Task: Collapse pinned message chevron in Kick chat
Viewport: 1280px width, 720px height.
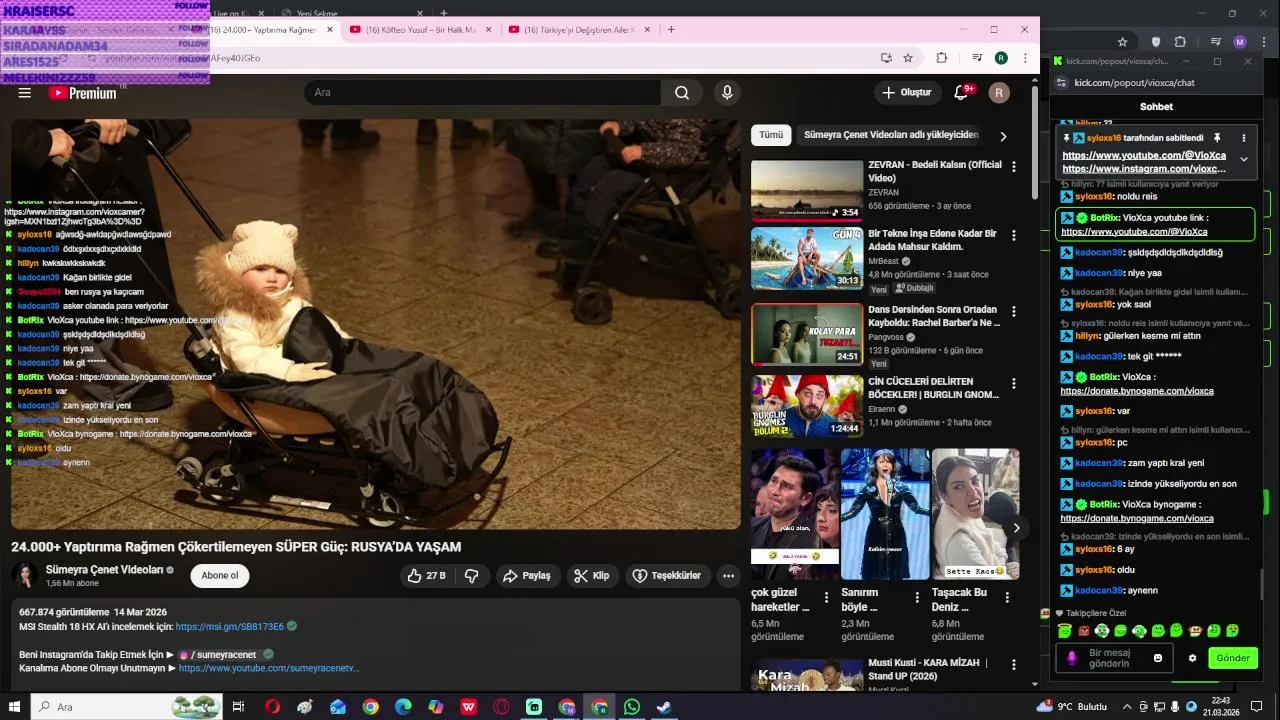Action: point(1244,159)
